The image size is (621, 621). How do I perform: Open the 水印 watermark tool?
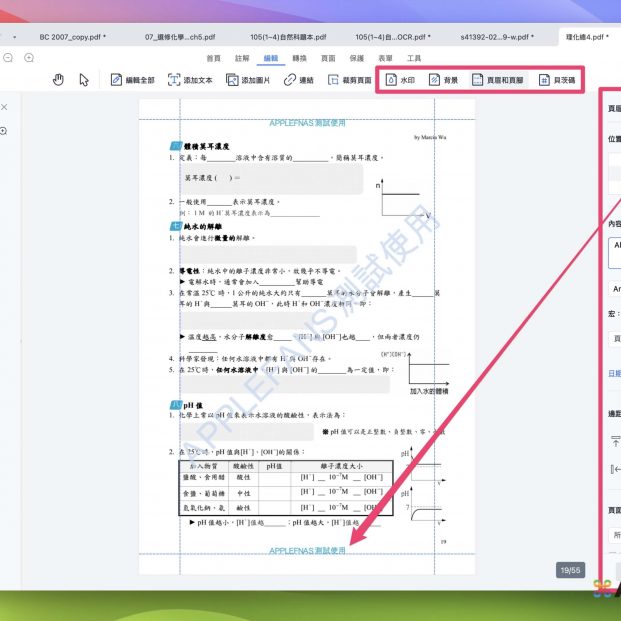[x=401, y=80]
